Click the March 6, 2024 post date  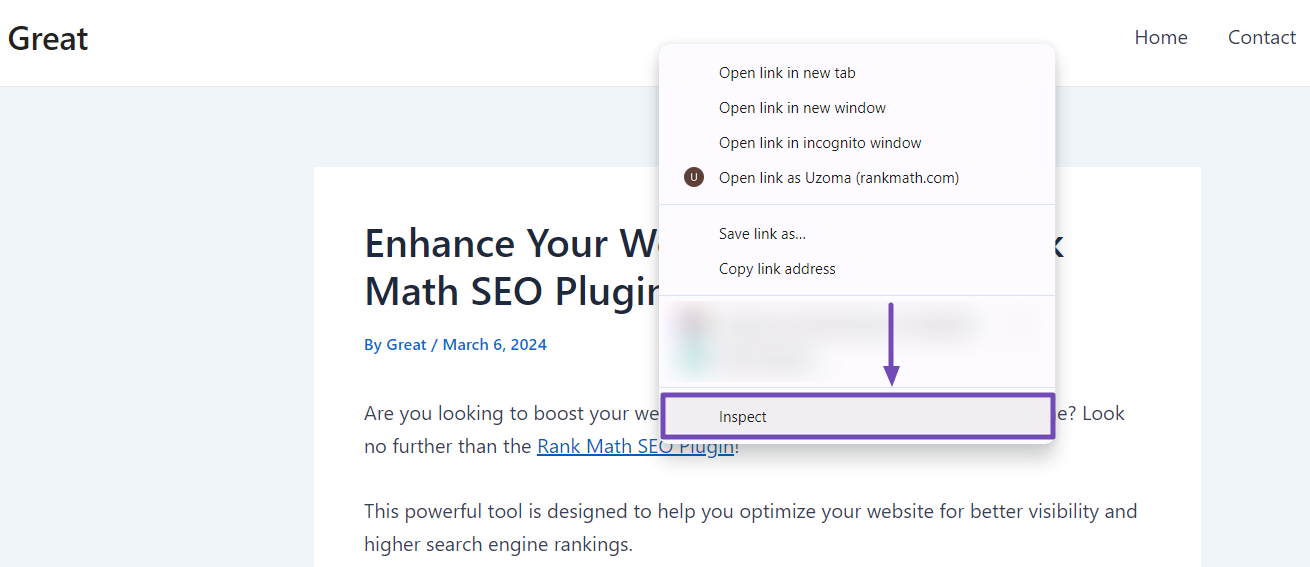[x=495, y=344]
